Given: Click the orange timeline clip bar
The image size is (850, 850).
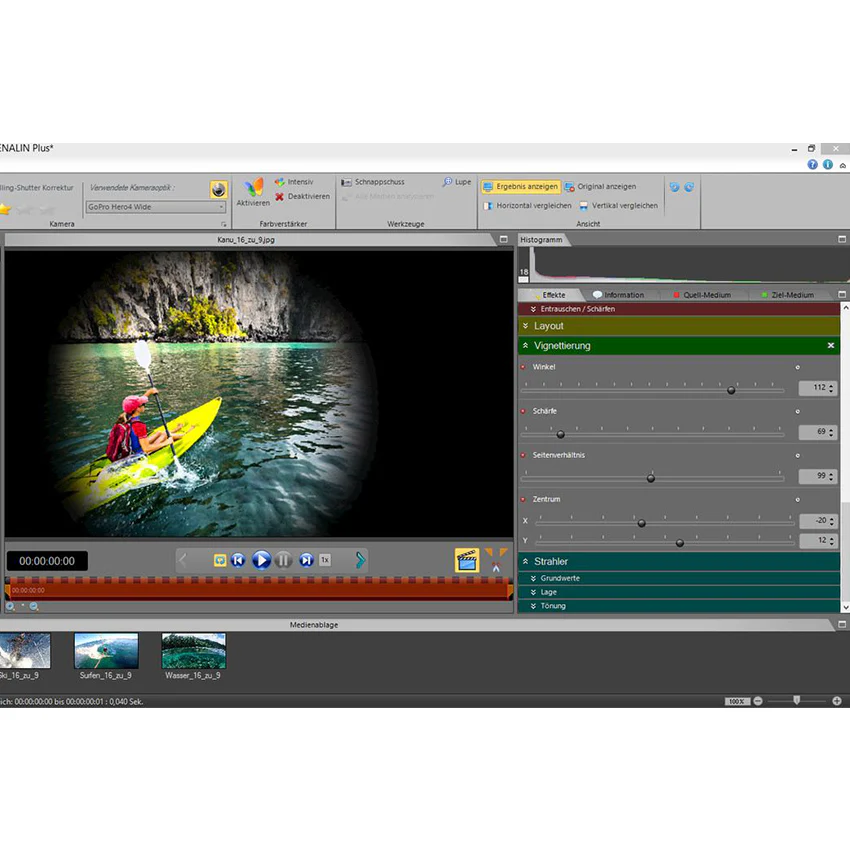Looking at the screenshot, I should pos(259,590).
